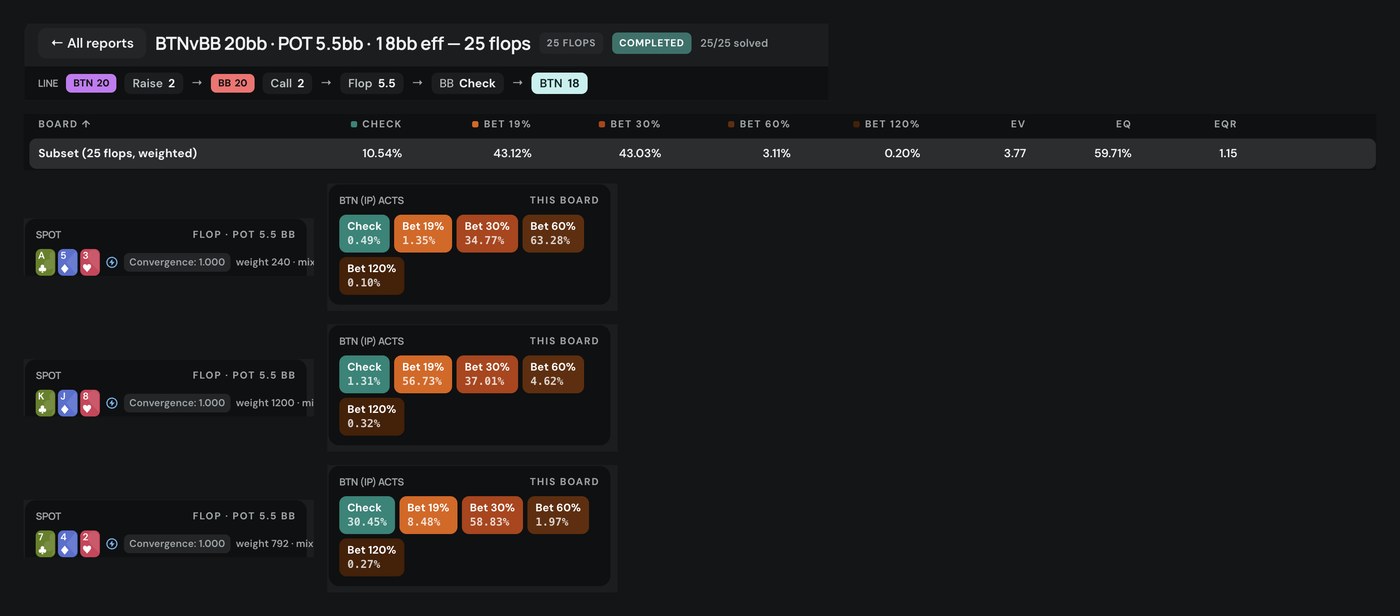Click Bet 60% 1.97% on the 7-4-2 board
This screenshot has height=616, width=1400.
(x=558, y=515)
